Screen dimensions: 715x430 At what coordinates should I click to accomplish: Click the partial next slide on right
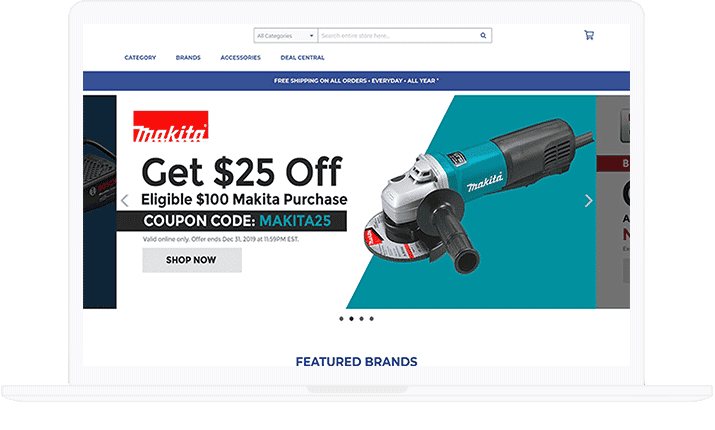click(x=613, y=202)
